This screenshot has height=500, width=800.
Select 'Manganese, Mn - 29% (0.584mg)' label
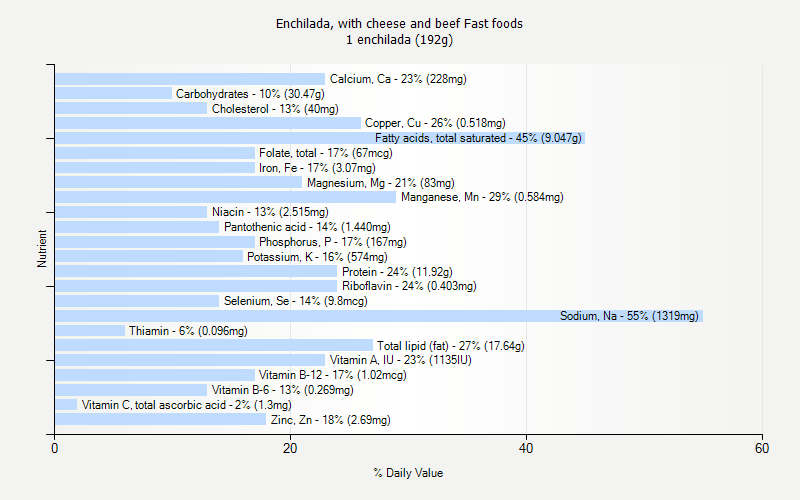pyautogui.click(x=482, y=197)
